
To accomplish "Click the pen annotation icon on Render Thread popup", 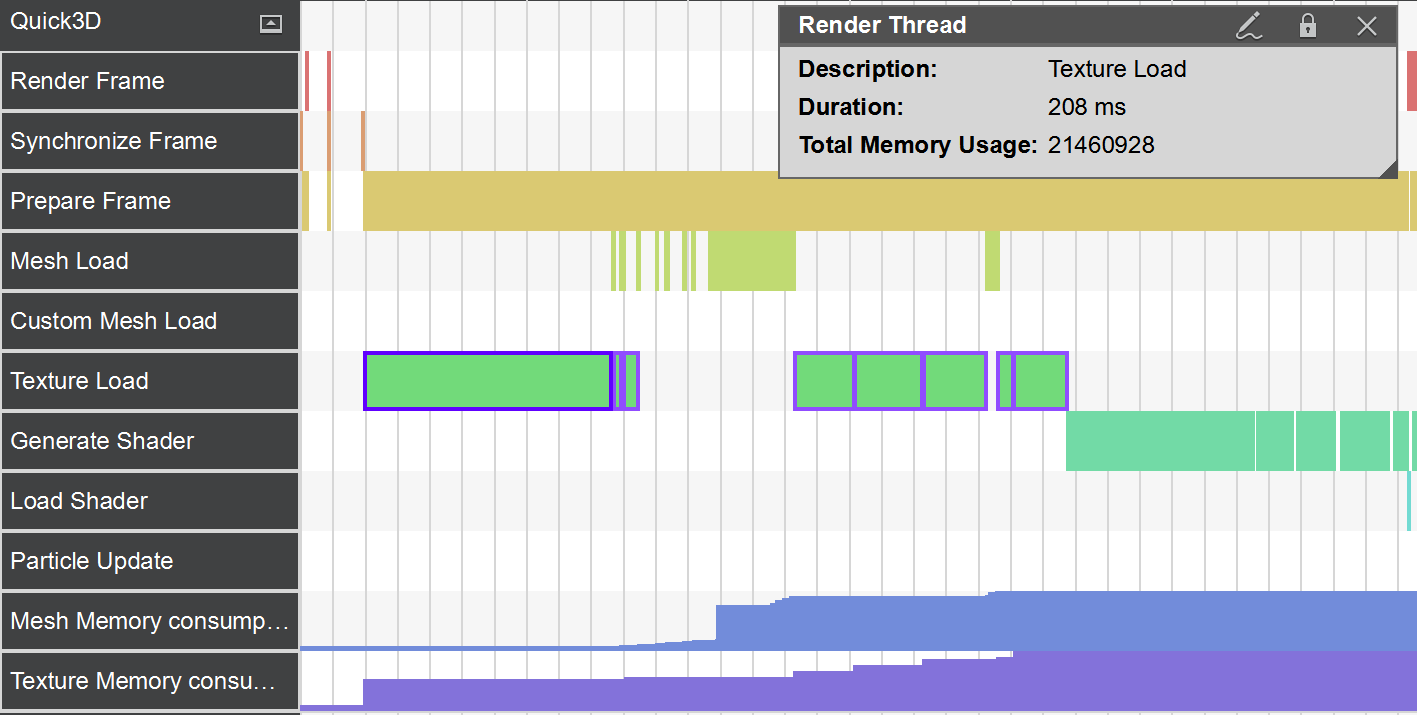I will pyautogui.click(x=1249, y=26).
